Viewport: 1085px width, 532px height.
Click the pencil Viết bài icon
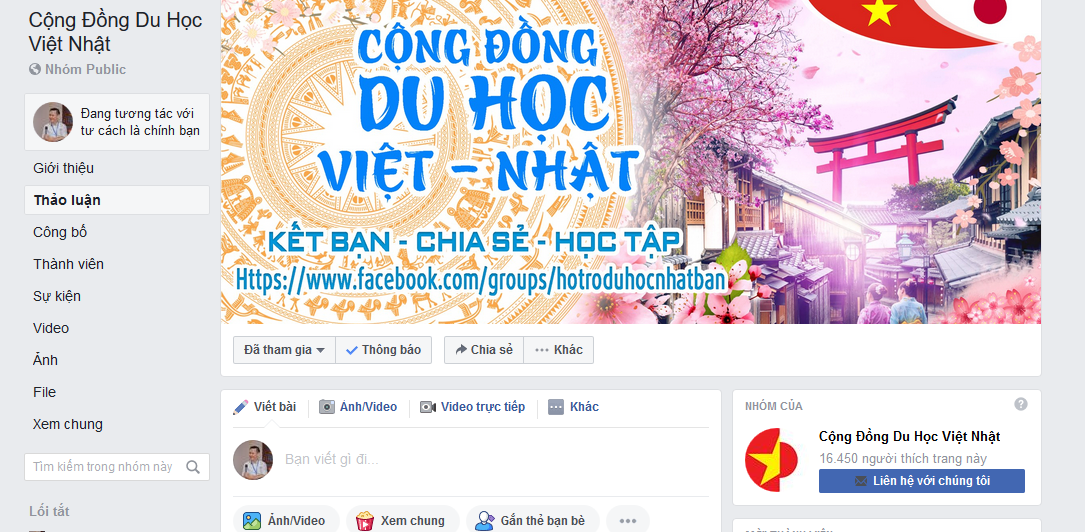point(241,407)
